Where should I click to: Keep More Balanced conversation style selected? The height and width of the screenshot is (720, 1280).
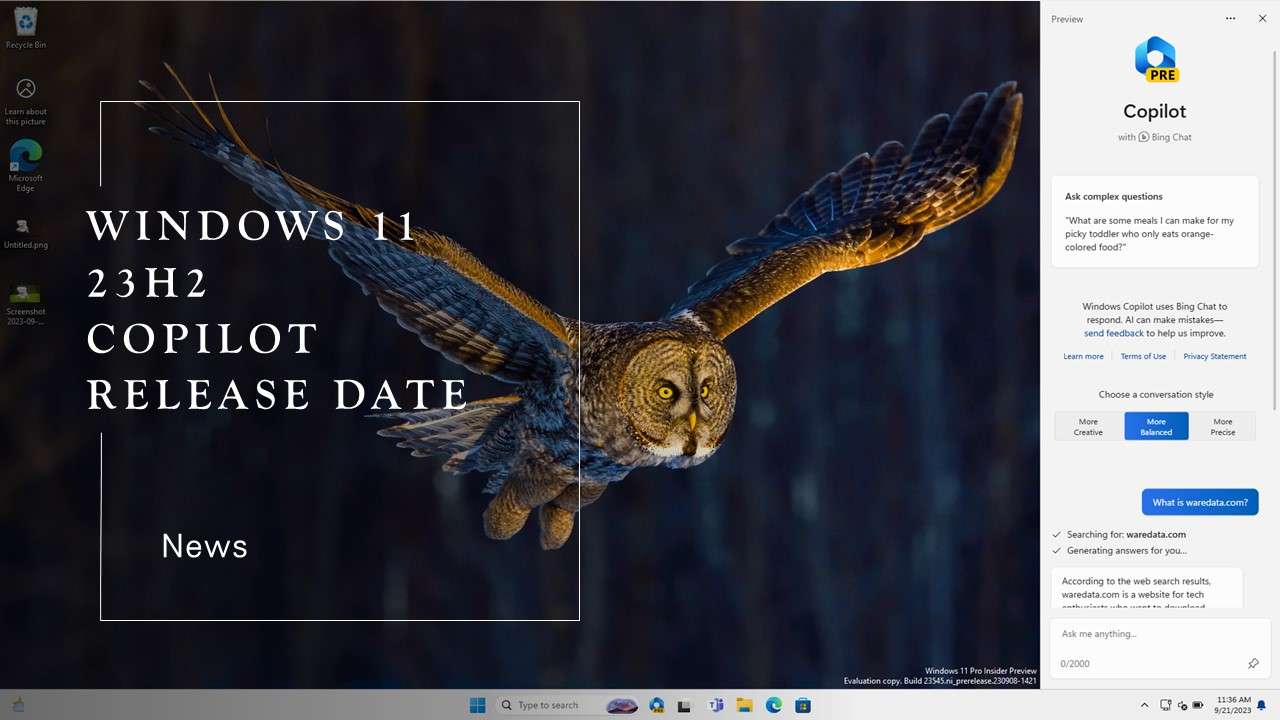pos(1156,425)
